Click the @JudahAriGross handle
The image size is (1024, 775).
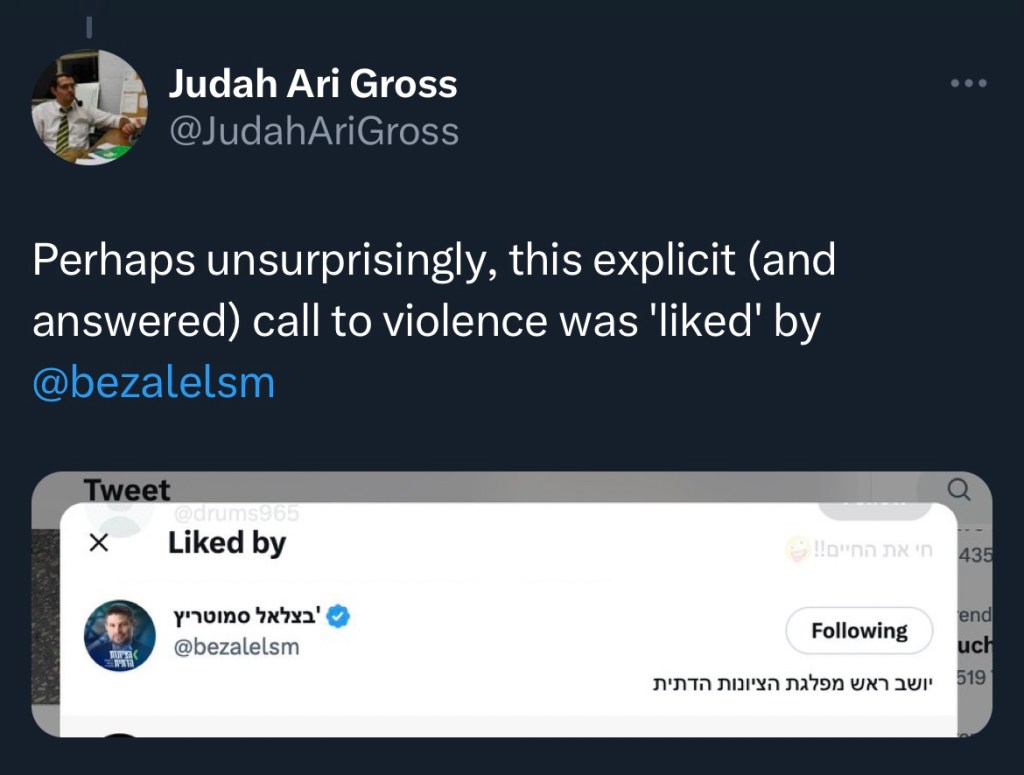coord(313,131)
